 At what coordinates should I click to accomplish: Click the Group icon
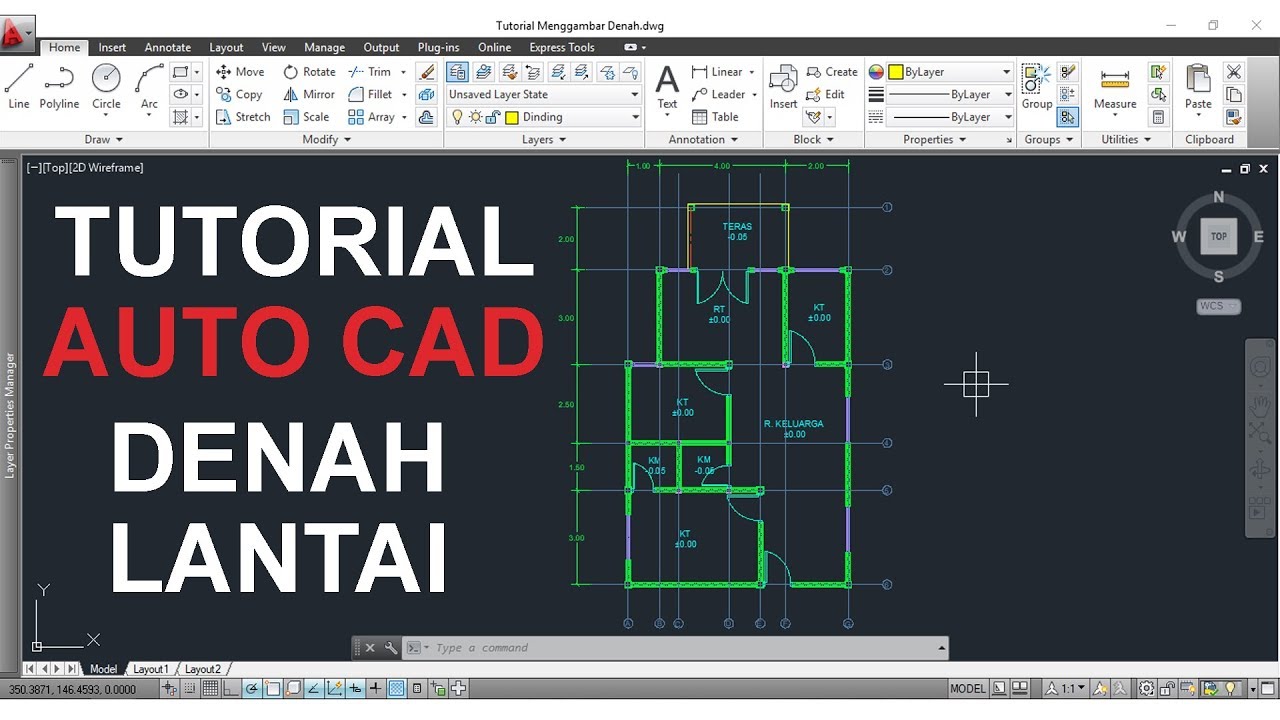coord(1036,86)
